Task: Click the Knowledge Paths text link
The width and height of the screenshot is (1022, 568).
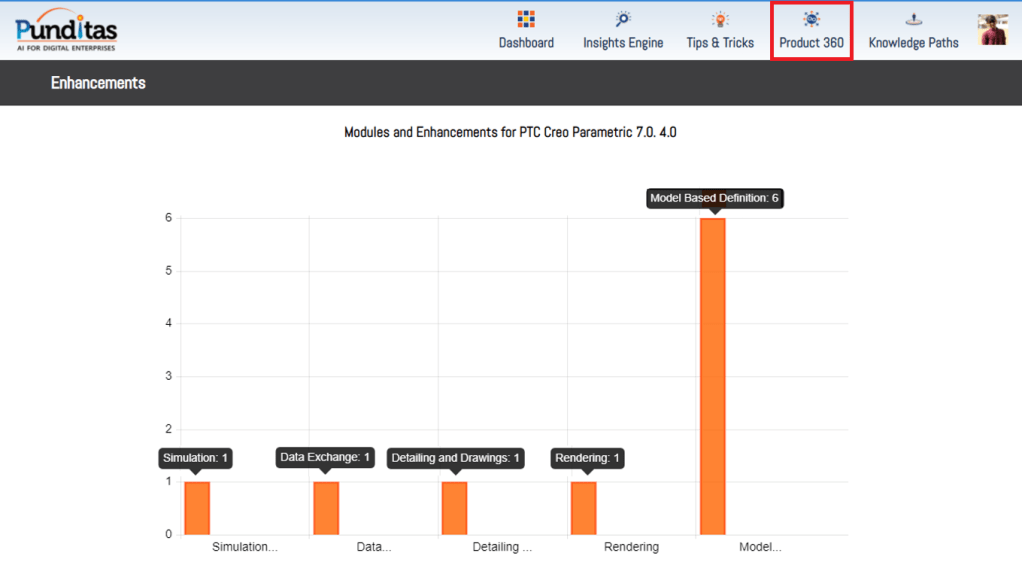Action: tap(913, 43)
